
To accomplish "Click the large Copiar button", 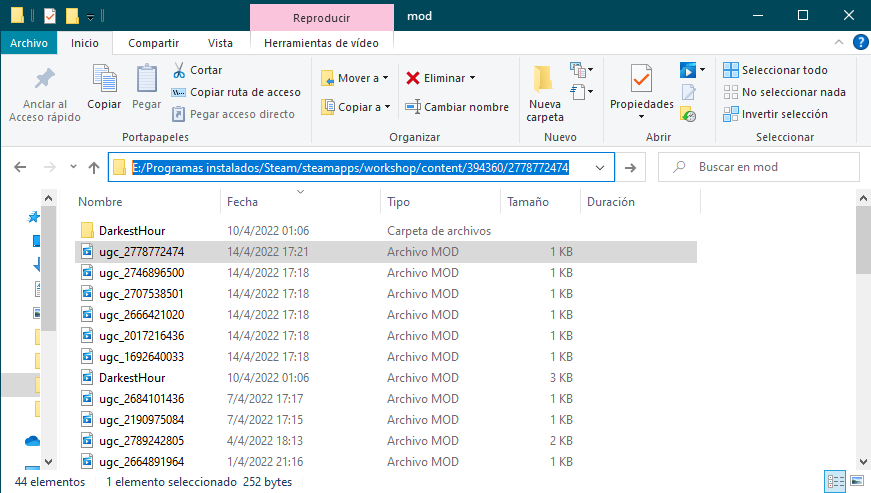I will coord(104,87).
